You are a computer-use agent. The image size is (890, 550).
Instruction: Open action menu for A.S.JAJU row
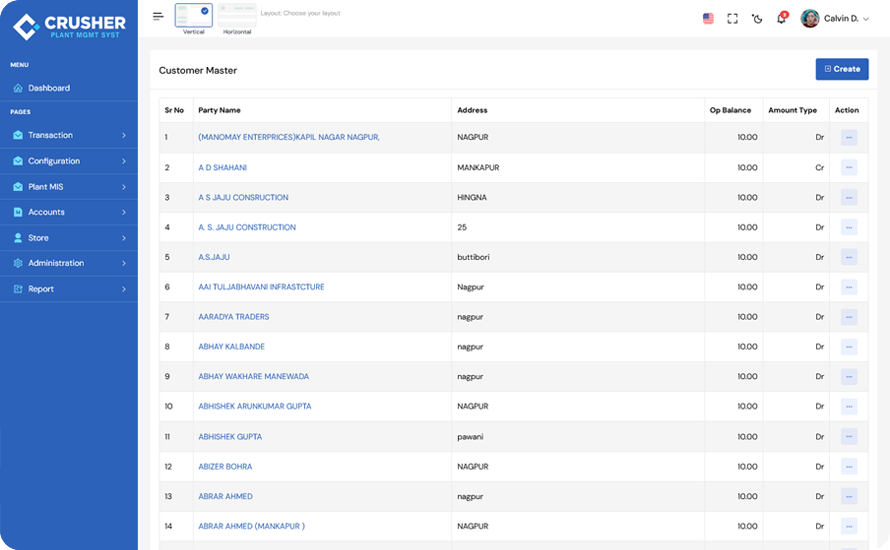(849, 257)
